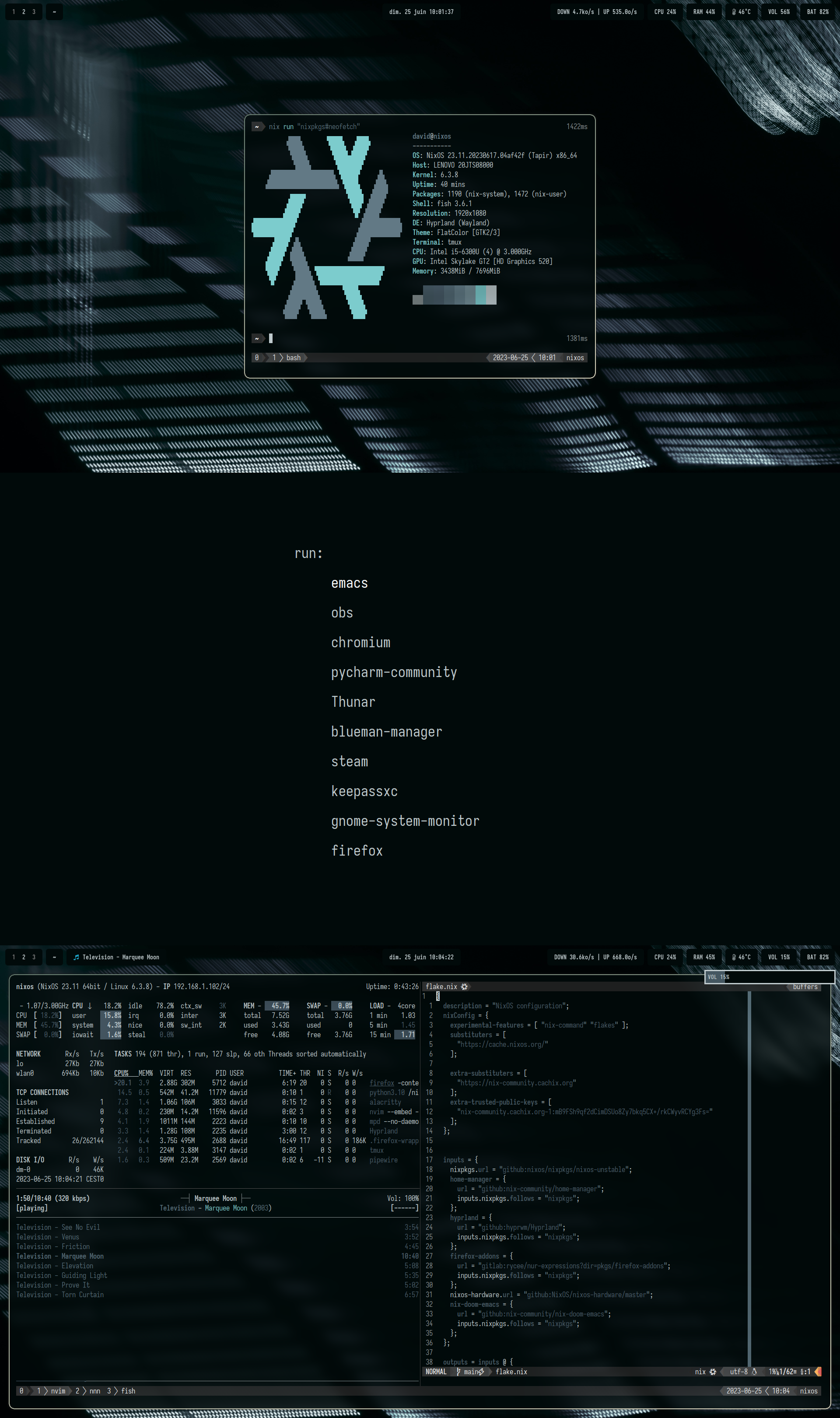Viewport: 840px width, 1418px height.
Task: Select Television - Guiding Light in playlist
Action: click(217, 1275)
